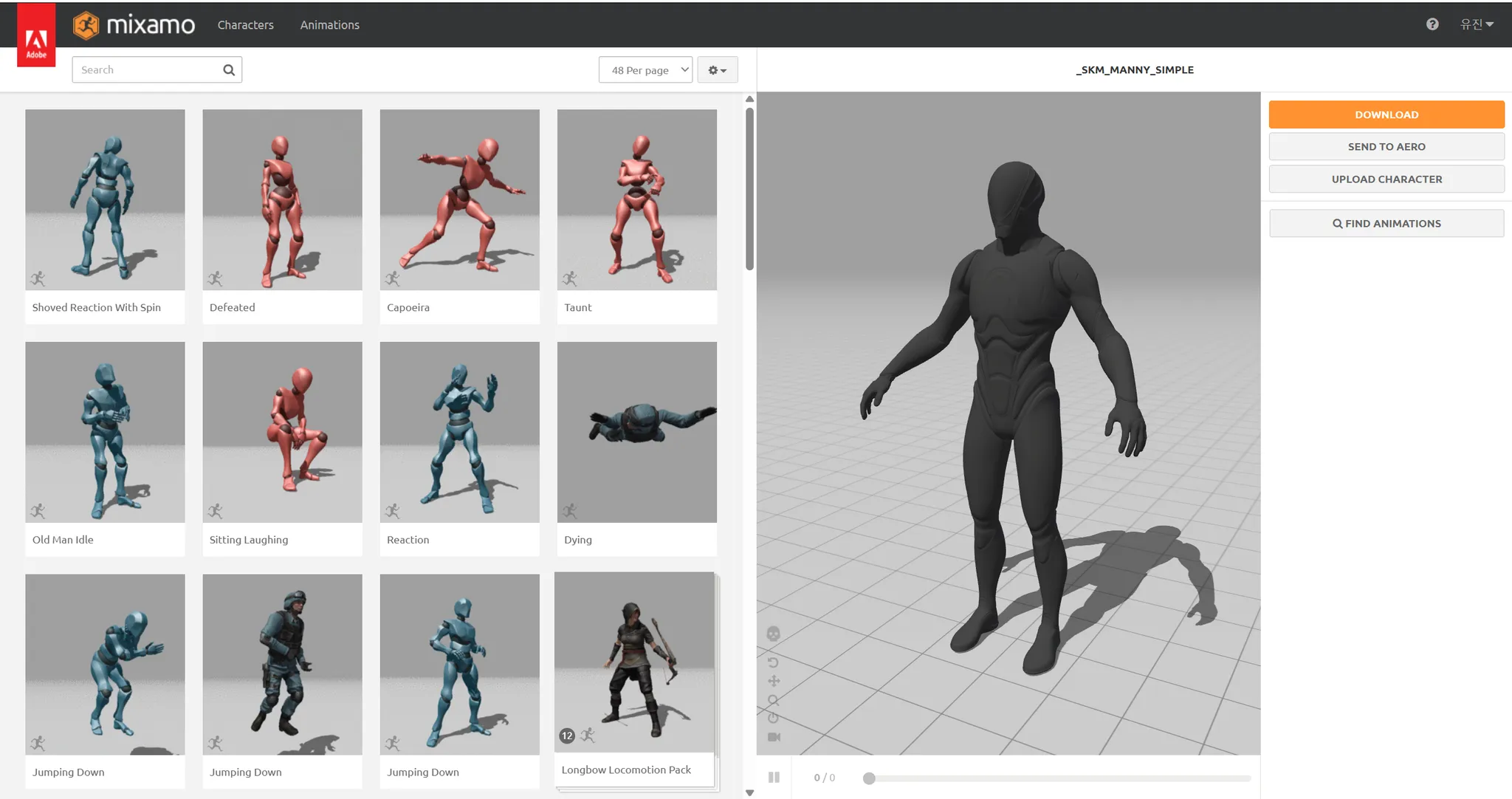Open the 48 Per page dropdown
The width and height of the screenshot is (1512, 799).
[x=645, y=70]
